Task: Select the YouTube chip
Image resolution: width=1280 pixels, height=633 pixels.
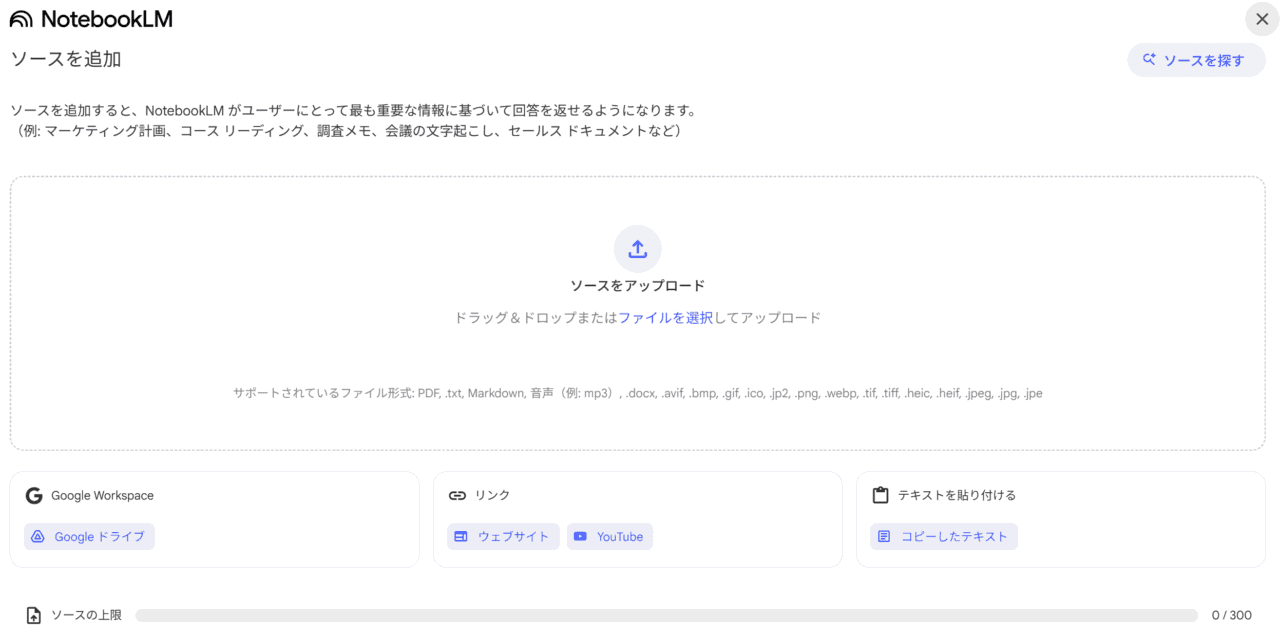Action: click(x=610, y=537)
